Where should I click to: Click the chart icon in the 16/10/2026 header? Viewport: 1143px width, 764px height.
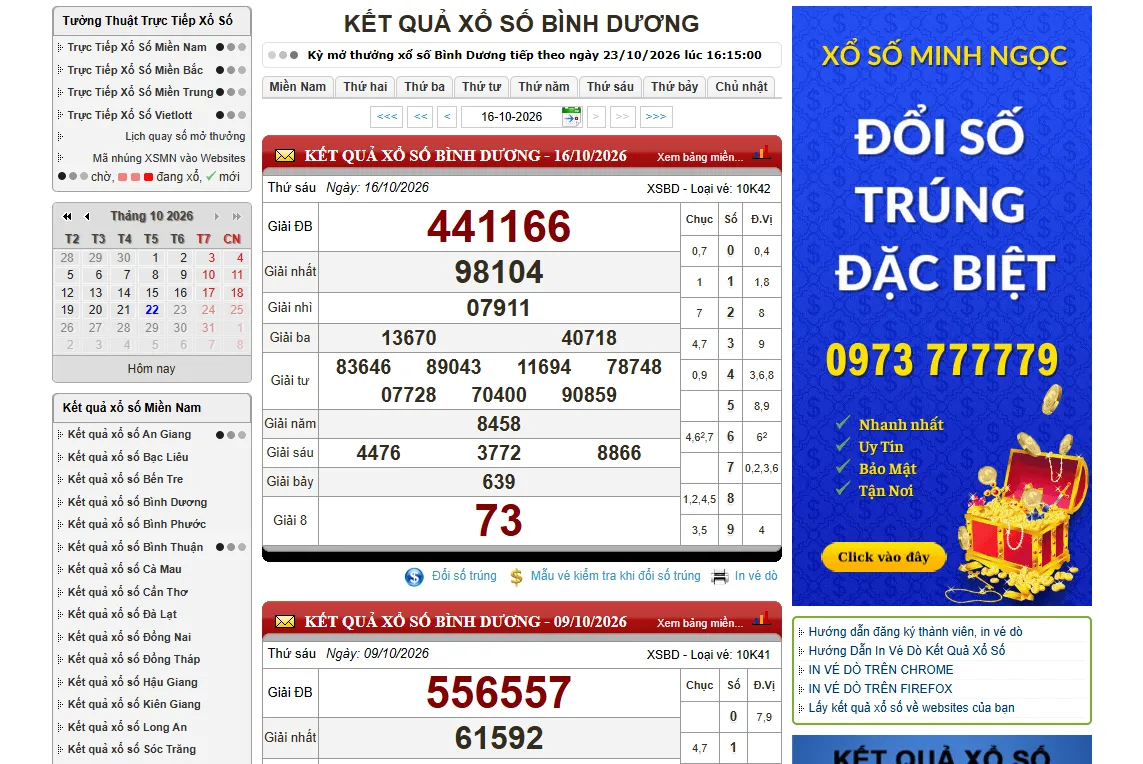pos(762,153)
